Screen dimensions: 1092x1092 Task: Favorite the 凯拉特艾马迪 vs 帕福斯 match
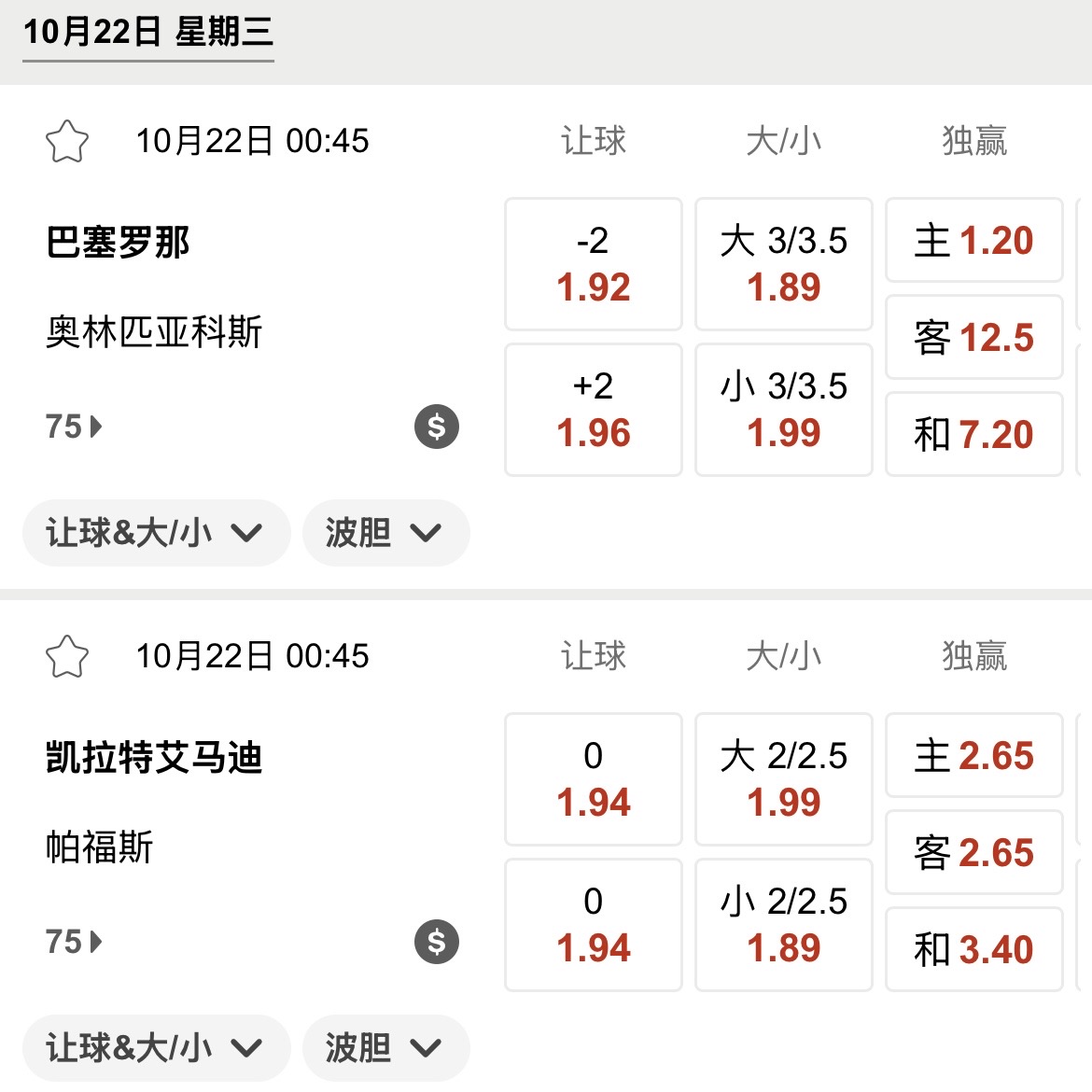click(66, 656)
